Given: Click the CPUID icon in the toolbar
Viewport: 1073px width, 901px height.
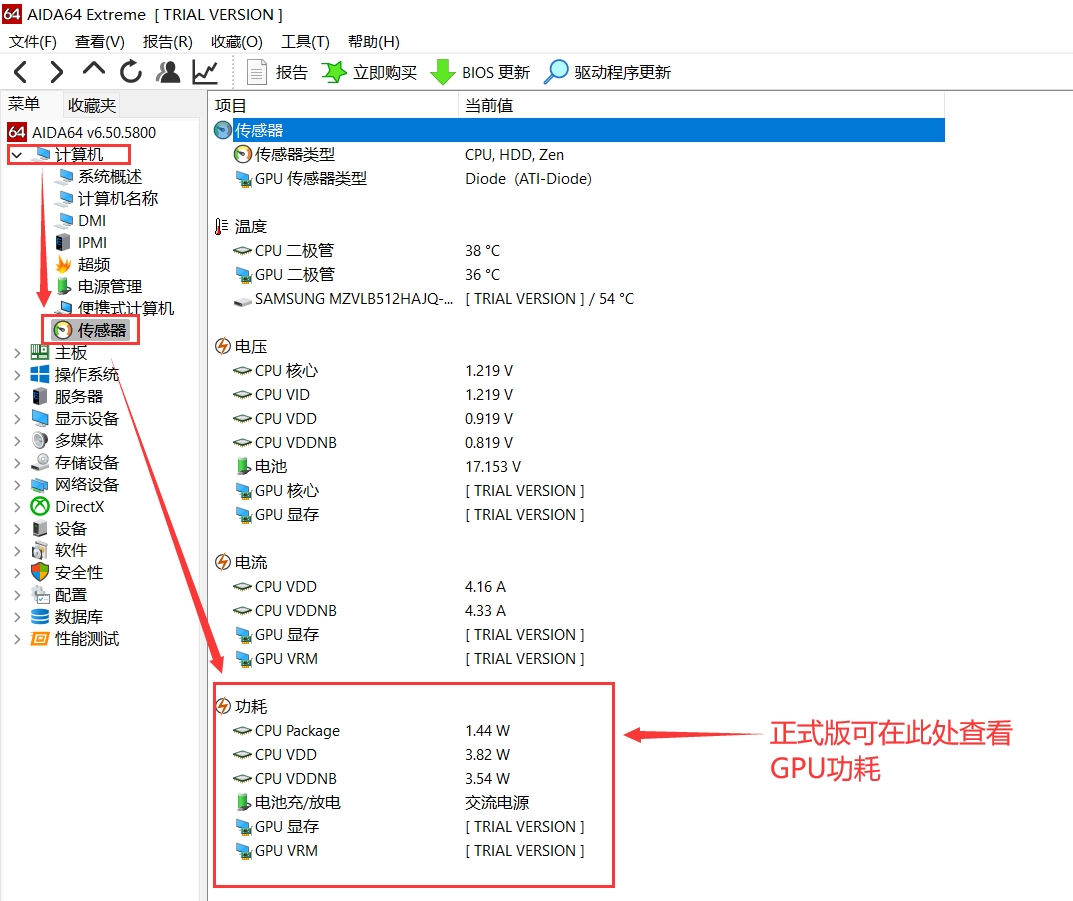Looking at the screenshot, I should [167, 71].
